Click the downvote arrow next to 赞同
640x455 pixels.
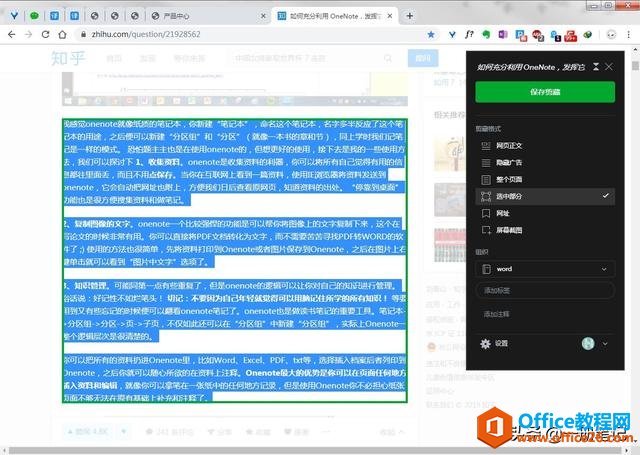(124, 431)
